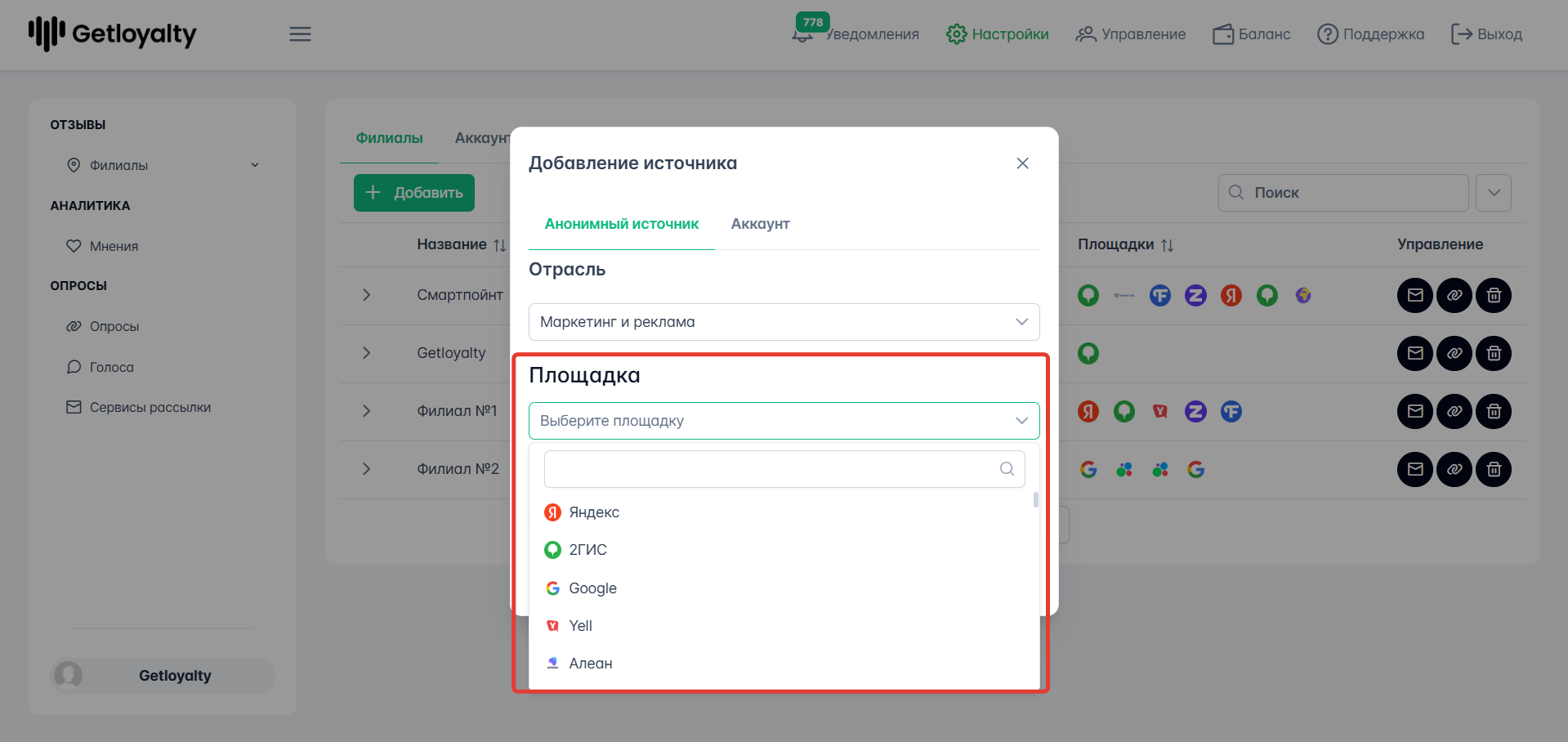This screenshot has width=1568, height=742.
Task: Expand the Getloyalty branch row
Action: pos(366,353)
